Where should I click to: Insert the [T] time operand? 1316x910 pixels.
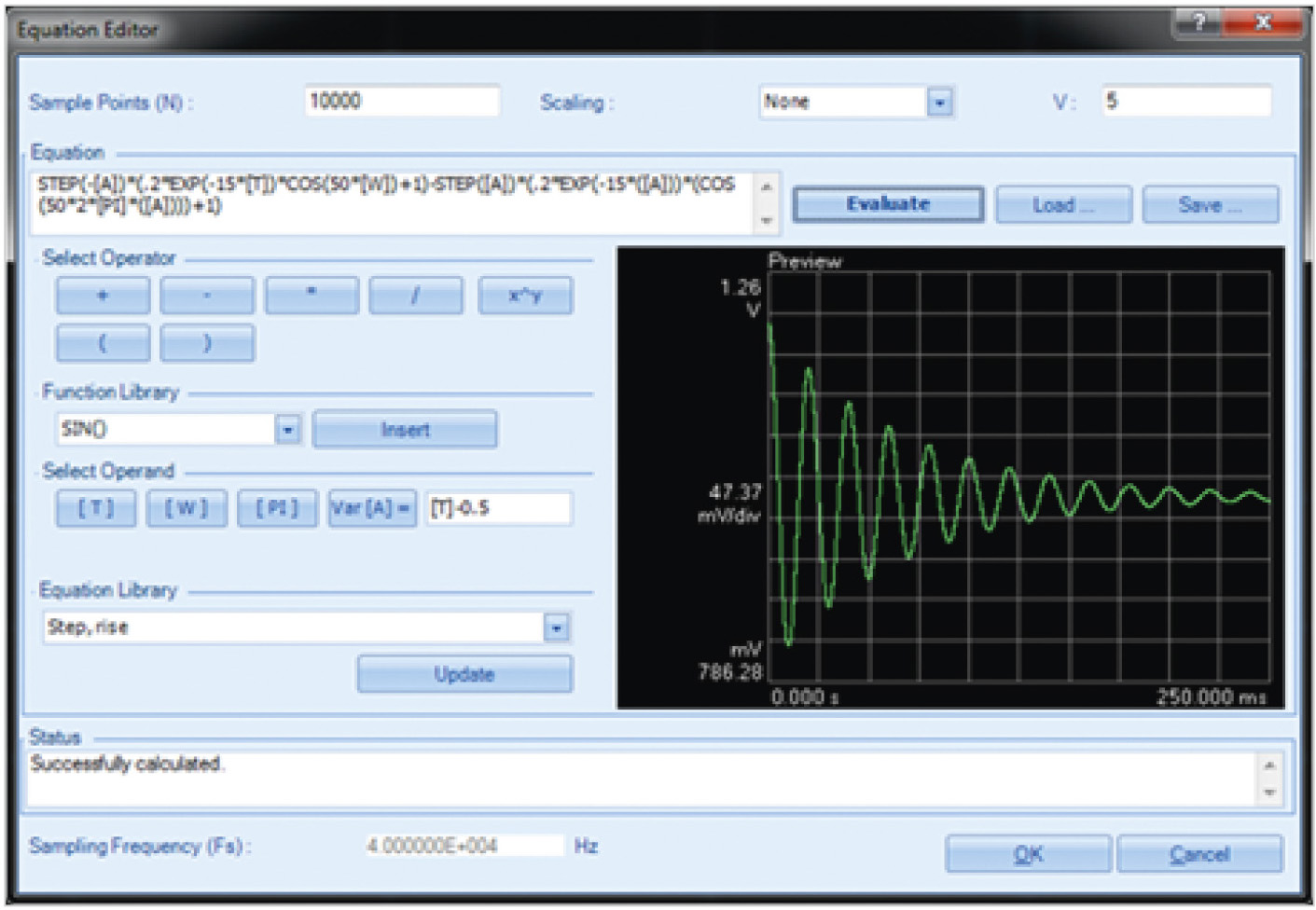pos(95,508)
